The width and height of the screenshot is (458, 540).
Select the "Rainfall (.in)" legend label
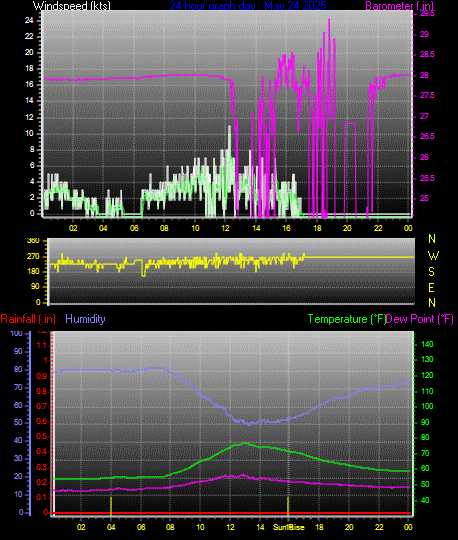[x=28, y=319]
